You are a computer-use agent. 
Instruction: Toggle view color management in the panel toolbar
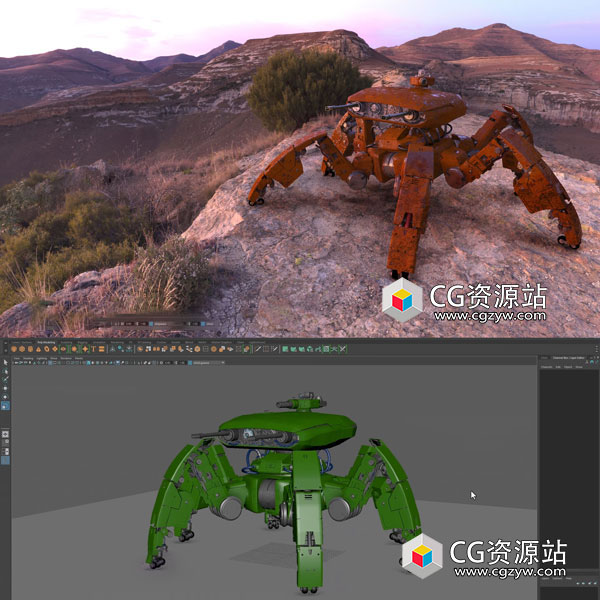tap(190, 362)
